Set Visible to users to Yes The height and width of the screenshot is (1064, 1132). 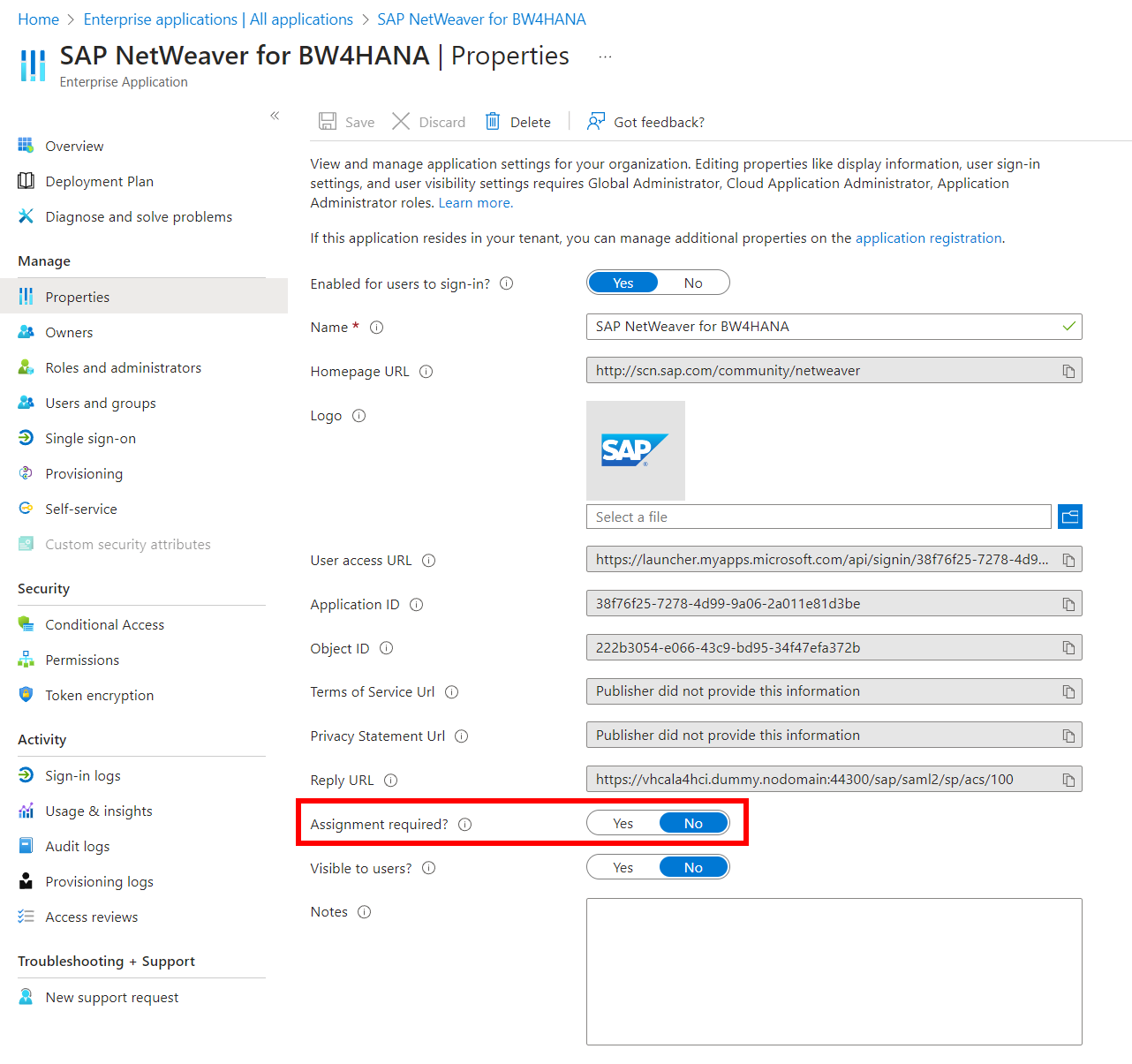(x=623, y=868)
